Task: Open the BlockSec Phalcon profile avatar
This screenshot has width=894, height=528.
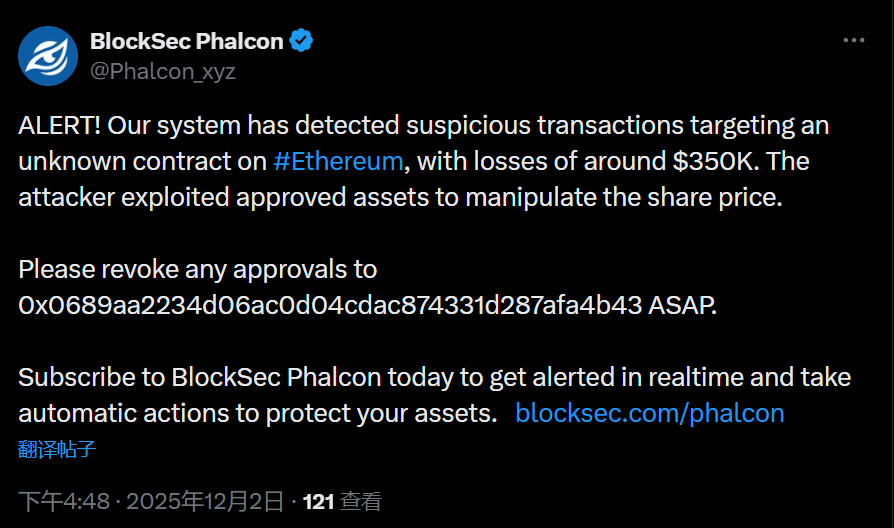Action: [49, 56]
